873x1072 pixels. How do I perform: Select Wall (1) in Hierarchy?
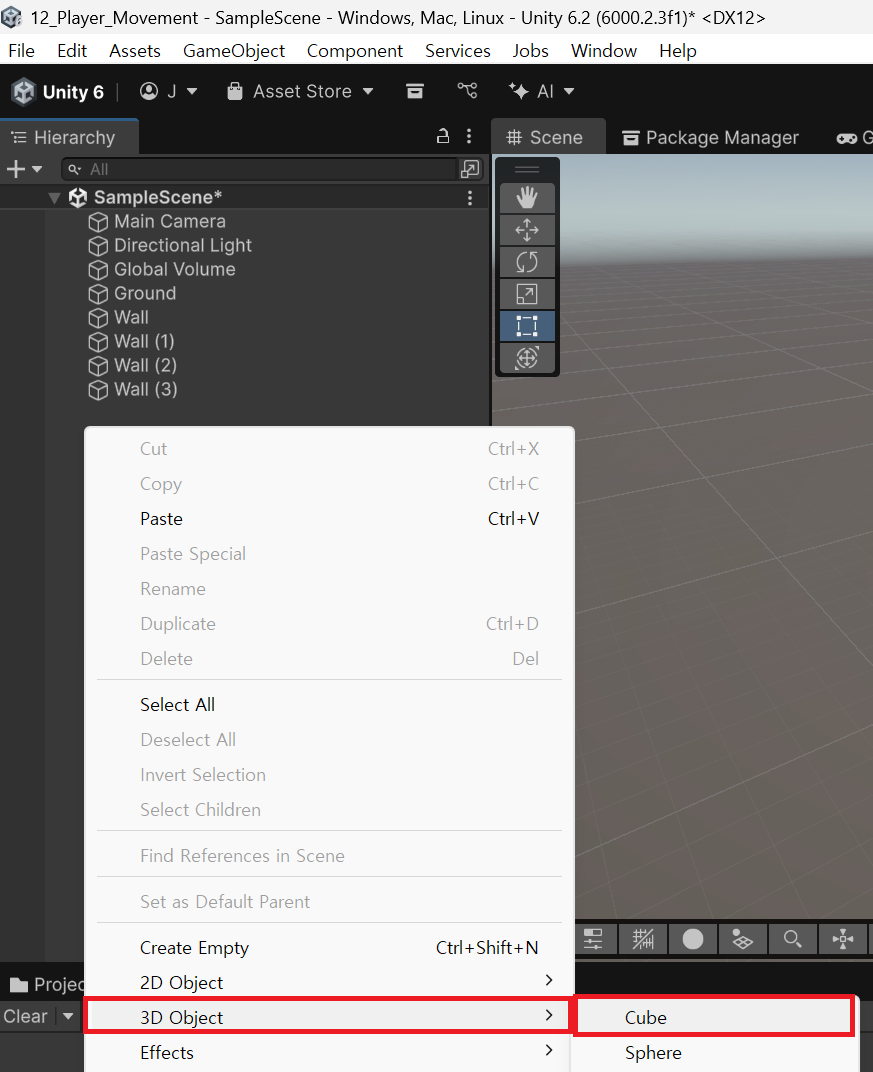click(x=144, y=341)
